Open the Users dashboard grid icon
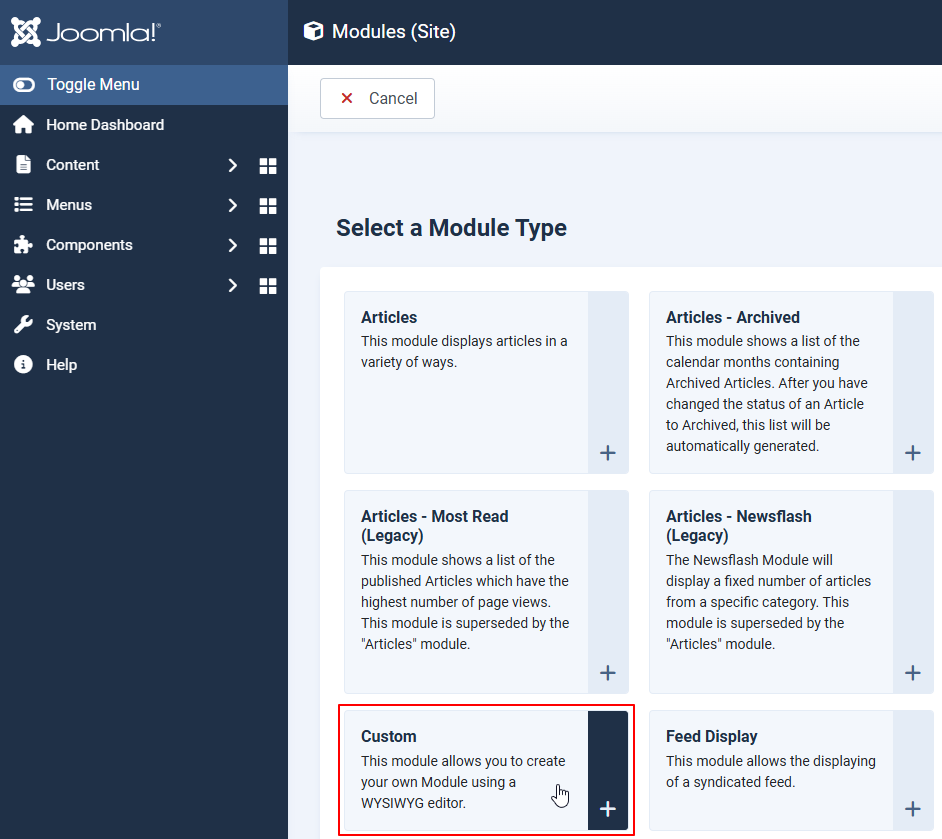 click(267, 285)
